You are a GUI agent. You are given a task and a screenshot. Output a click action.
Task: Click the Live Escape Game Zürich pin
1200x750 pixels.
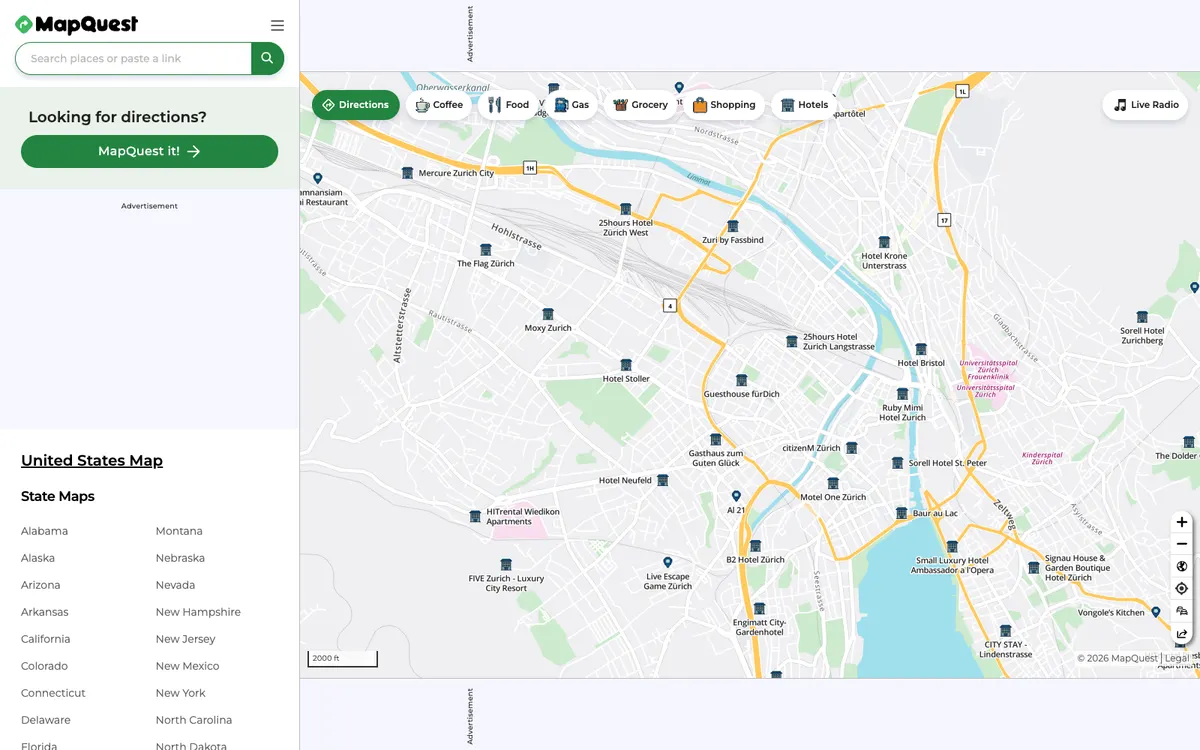(x=668, y=563)
